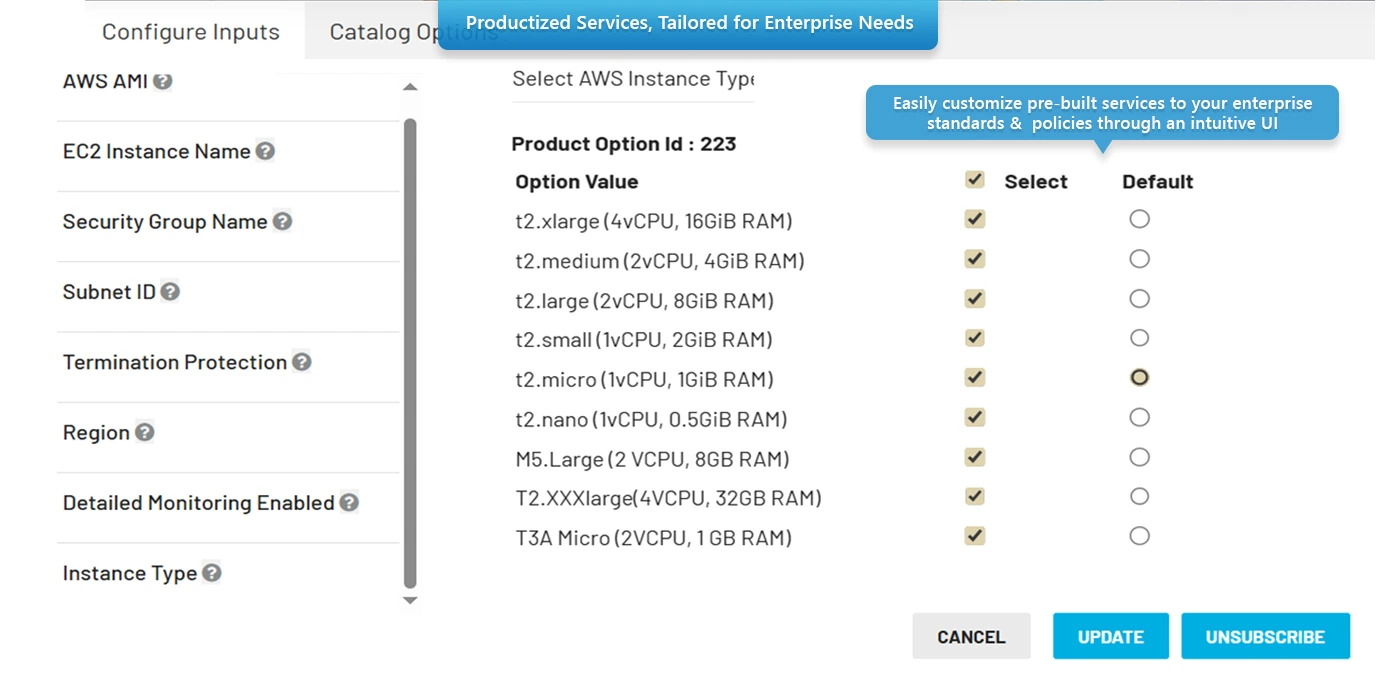Click the Subnet ID question mark icon
Image resolution: width=1376 pixels, height=680 pixels.
click(x=170, y=291)
